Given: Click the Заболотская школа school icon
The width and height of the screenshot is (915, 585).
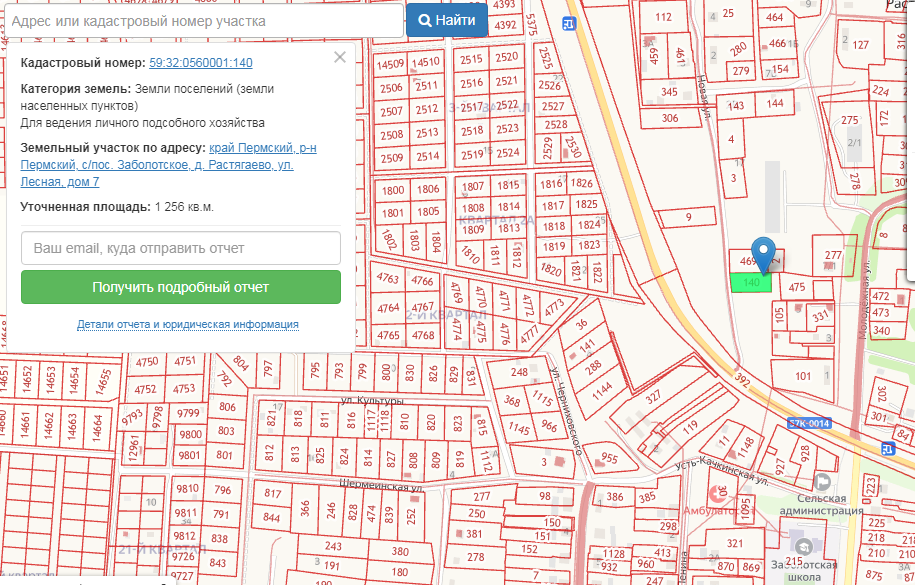Looking at the screenshot, I should click(x=803, y=545).
